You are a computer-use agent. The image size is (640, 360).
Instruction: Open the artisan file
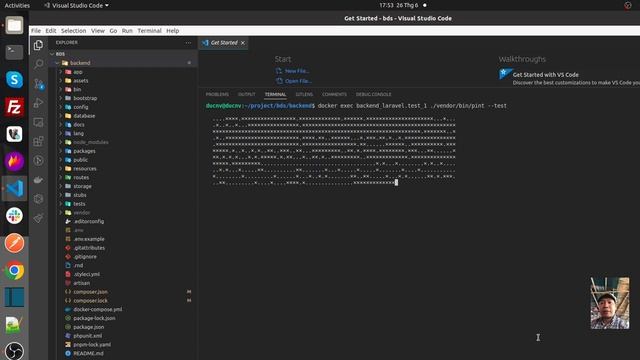click(82, 283)
